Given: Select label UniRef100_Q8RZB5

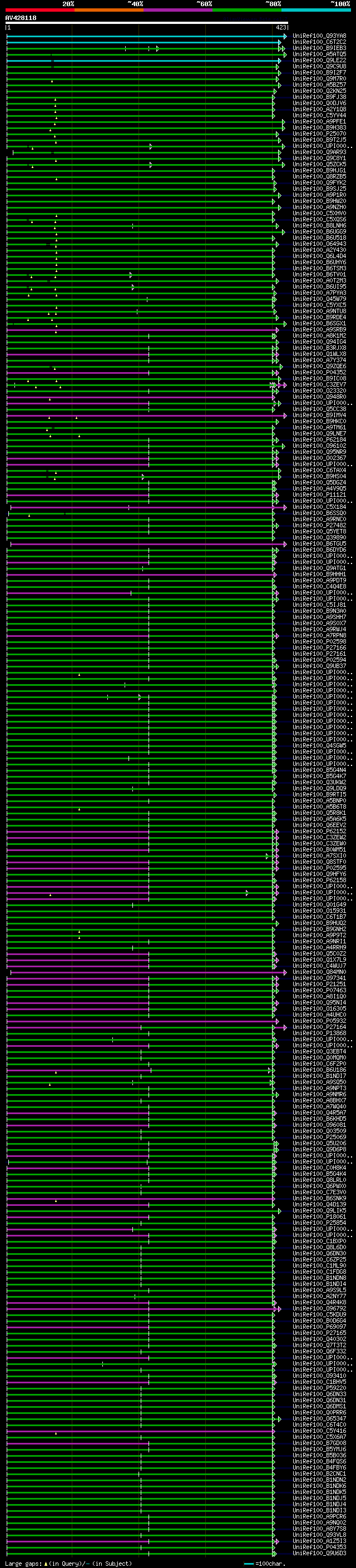Looking at the screenshot, I should pos(319,176).
